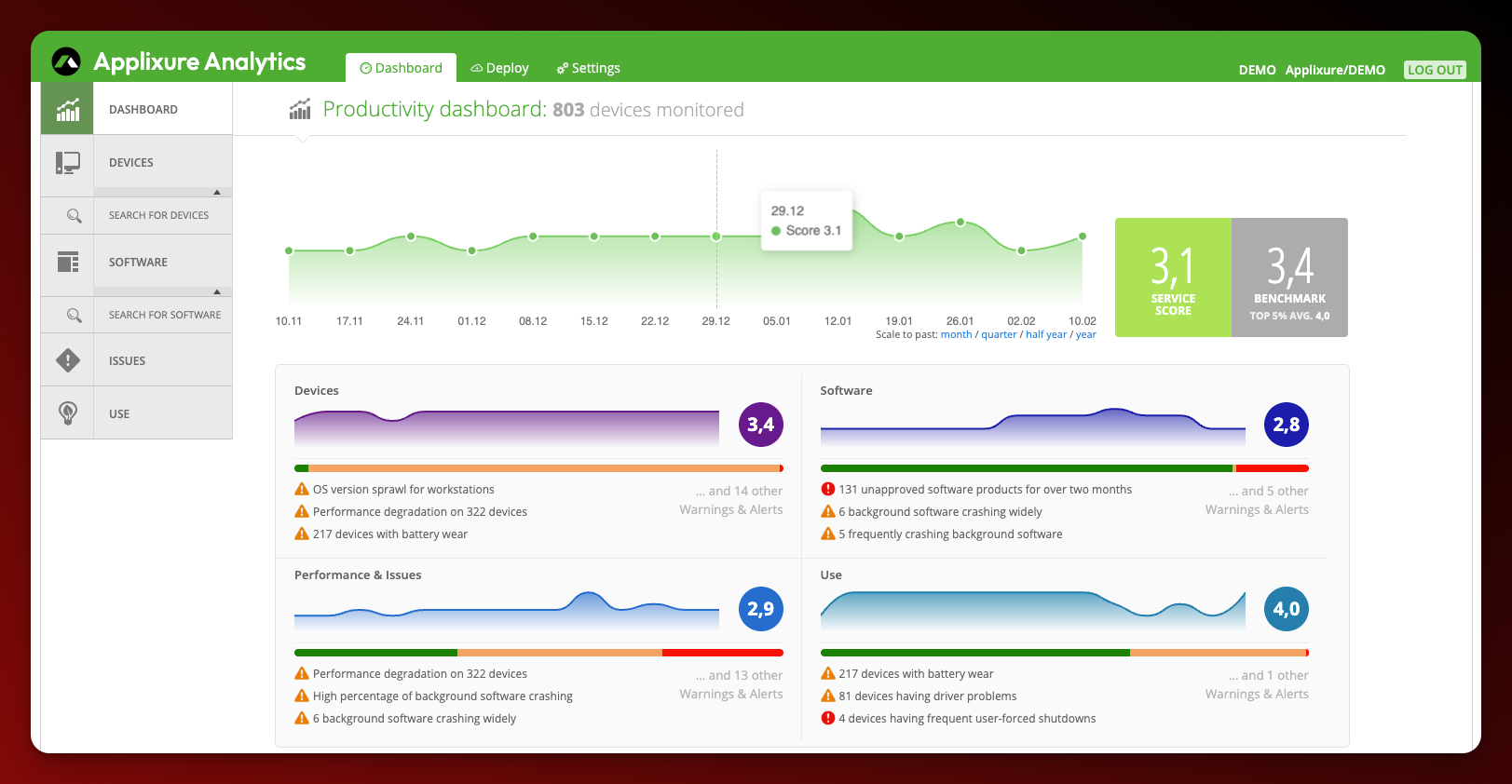Click the Software score 2,8 circle
The height and width of the screenshot is (784, 1512).
point(1287,425)
